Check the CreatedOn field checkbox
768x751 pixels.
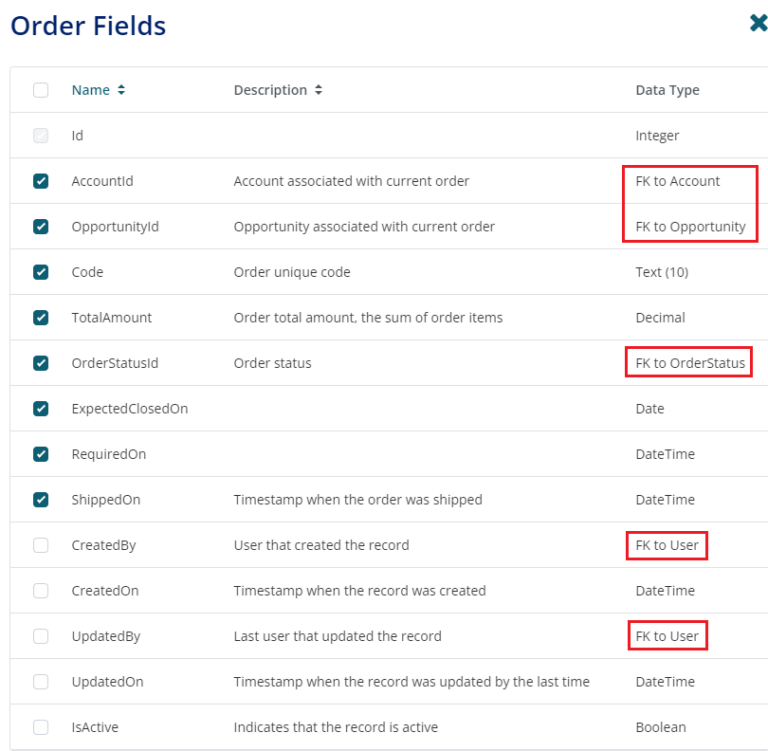(x=41, y=591)
